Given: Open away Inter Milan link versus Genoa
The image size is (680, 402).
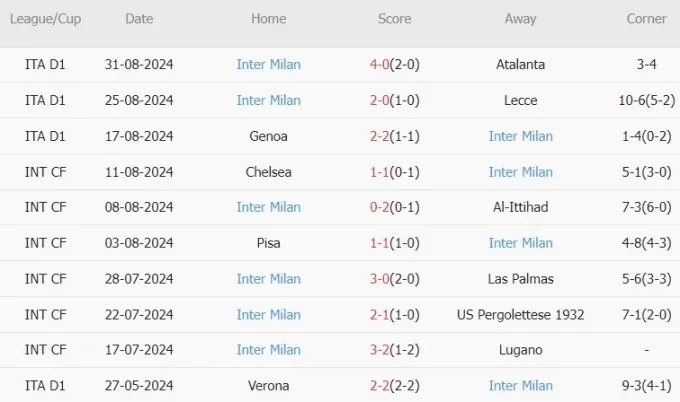Looking at the screenshot, I should coord(520,137).
